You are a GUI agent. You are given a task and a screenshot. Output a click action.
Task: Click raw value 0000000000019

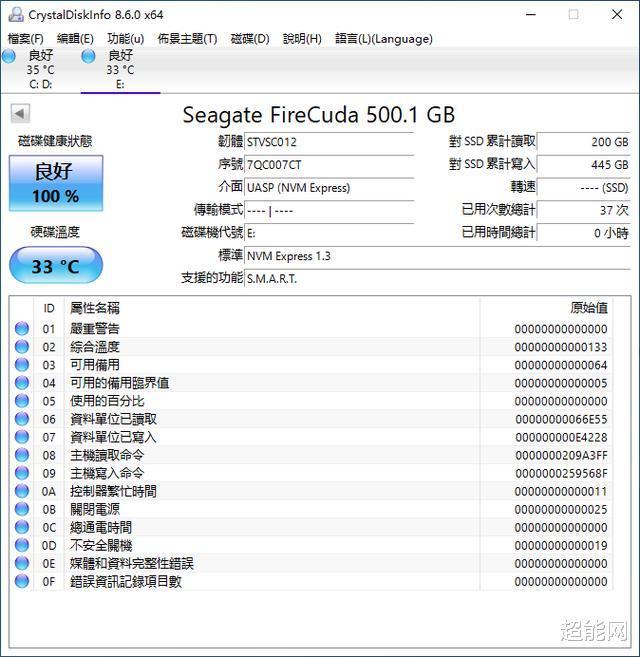point(561,546)
